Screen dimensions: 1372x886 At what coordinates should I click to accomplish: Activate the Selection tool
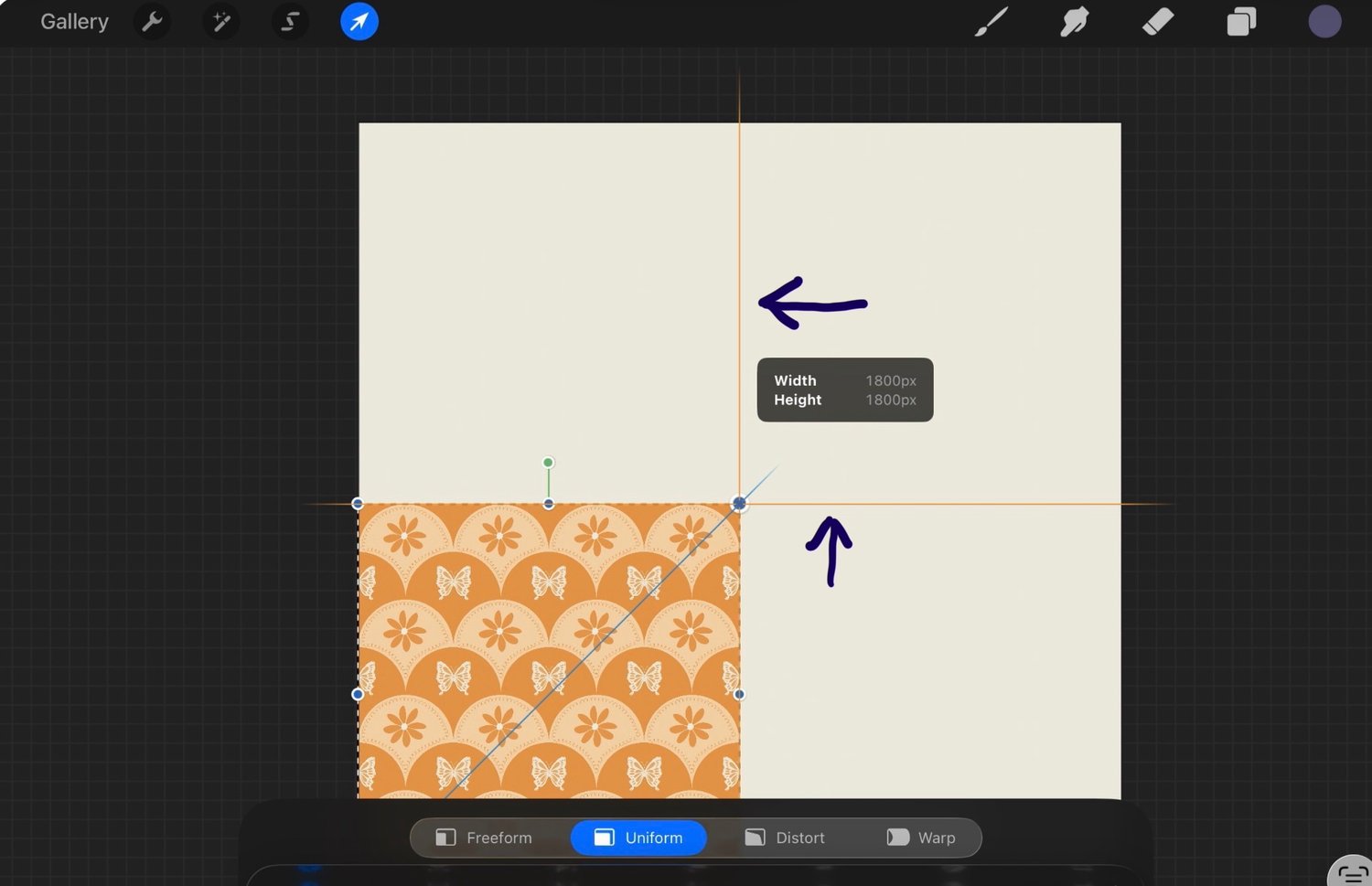click(x=290, y=21)
